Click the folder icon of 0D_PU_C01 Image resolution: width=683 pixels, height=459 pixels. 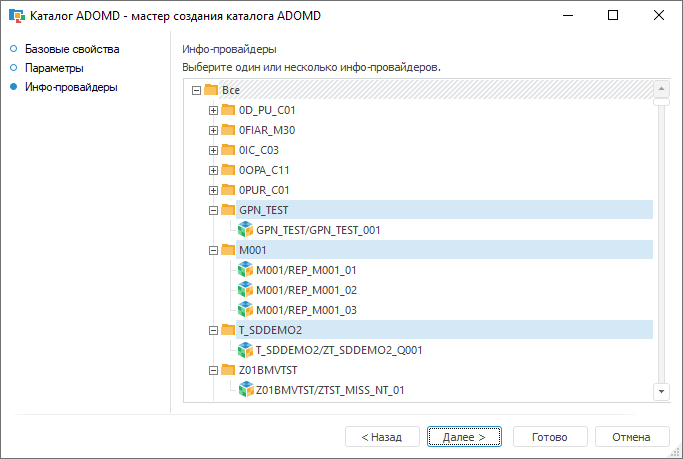click(x=228, y=110)
